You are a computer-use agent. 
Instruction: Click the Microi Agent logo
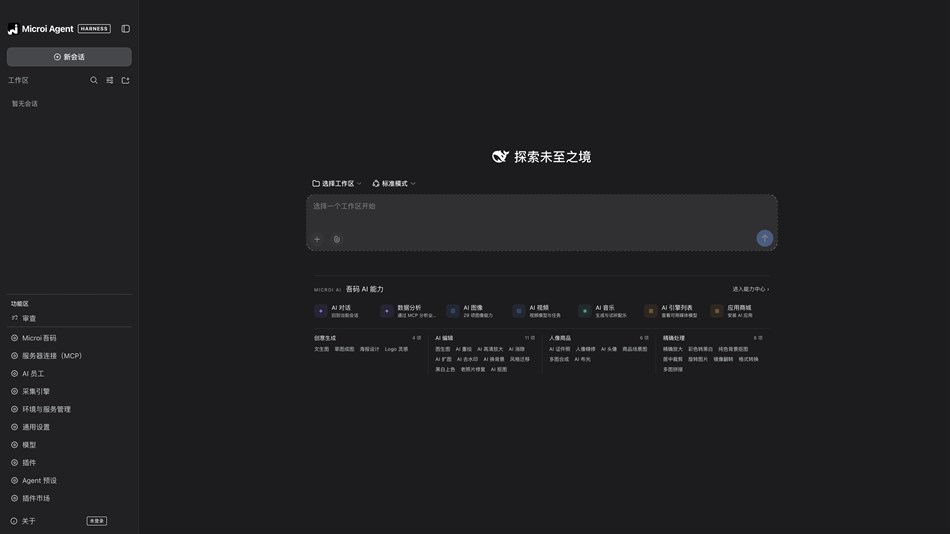tap(13, 28)
